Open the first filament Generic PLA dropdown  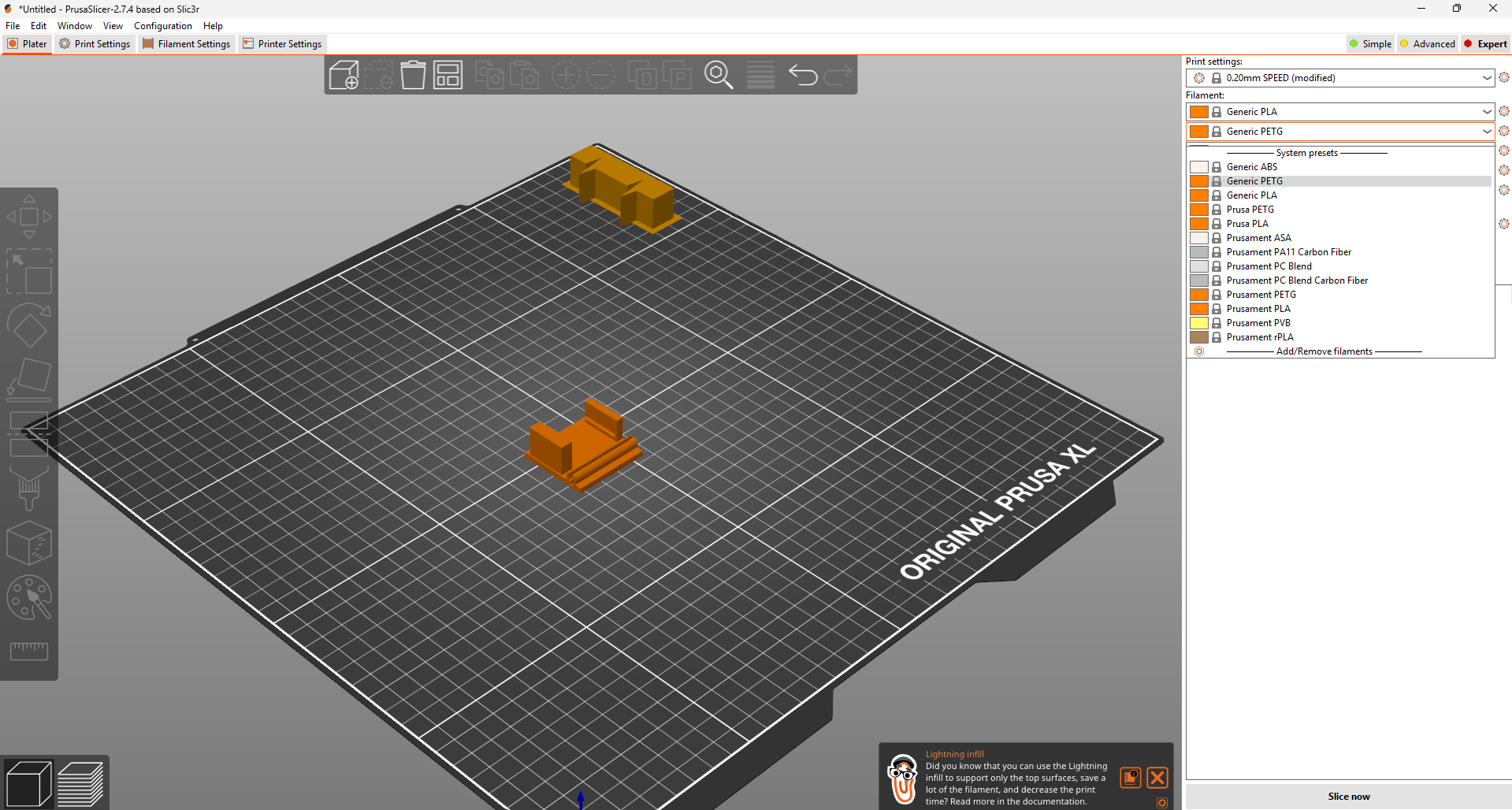tap(1486, 112)
